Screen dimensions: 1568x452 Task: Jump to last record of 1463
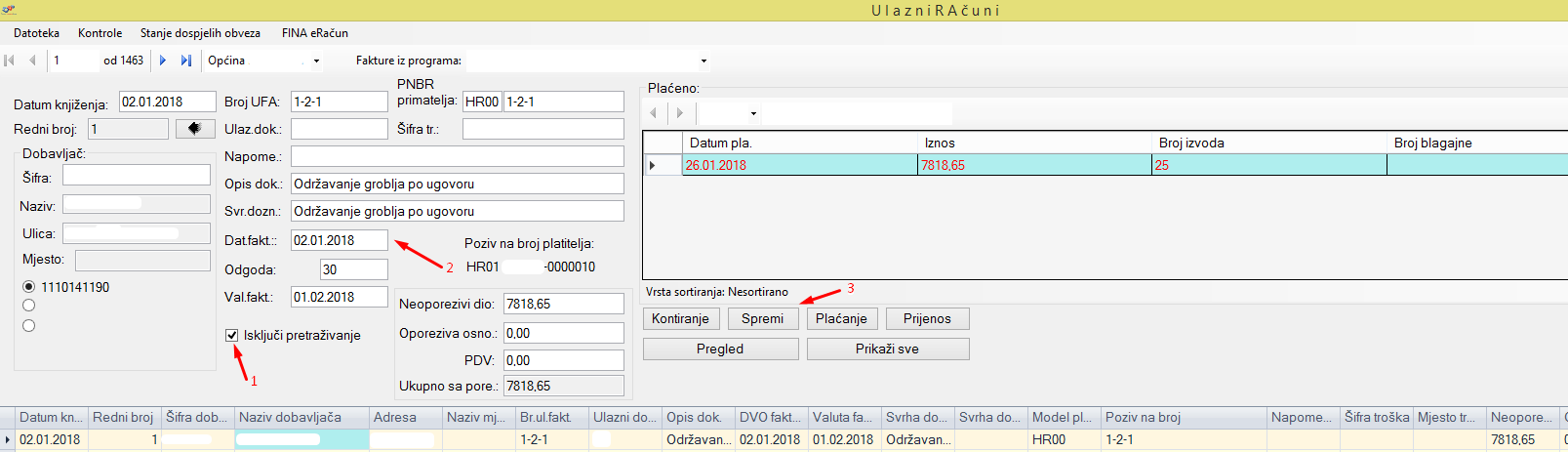click(x=185, y=61)
